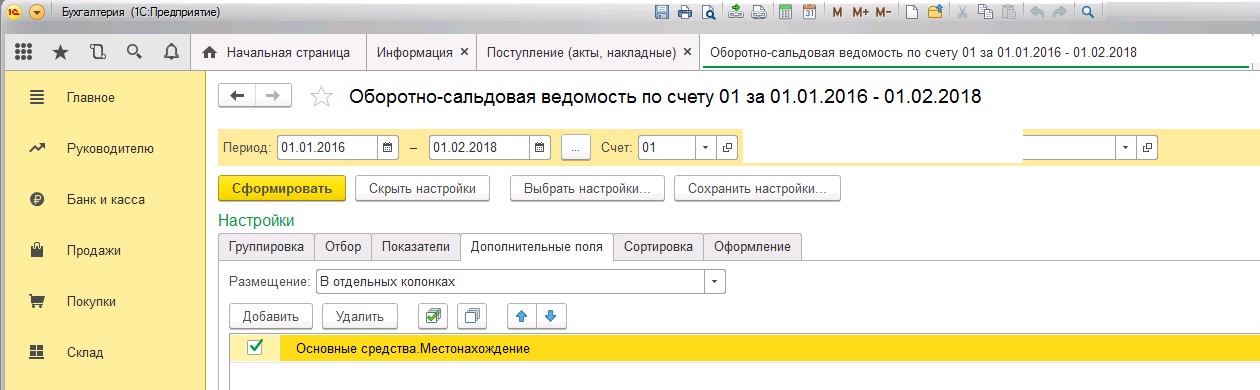Open calendar picker for start date 01.01.2016

click(388, 147)
